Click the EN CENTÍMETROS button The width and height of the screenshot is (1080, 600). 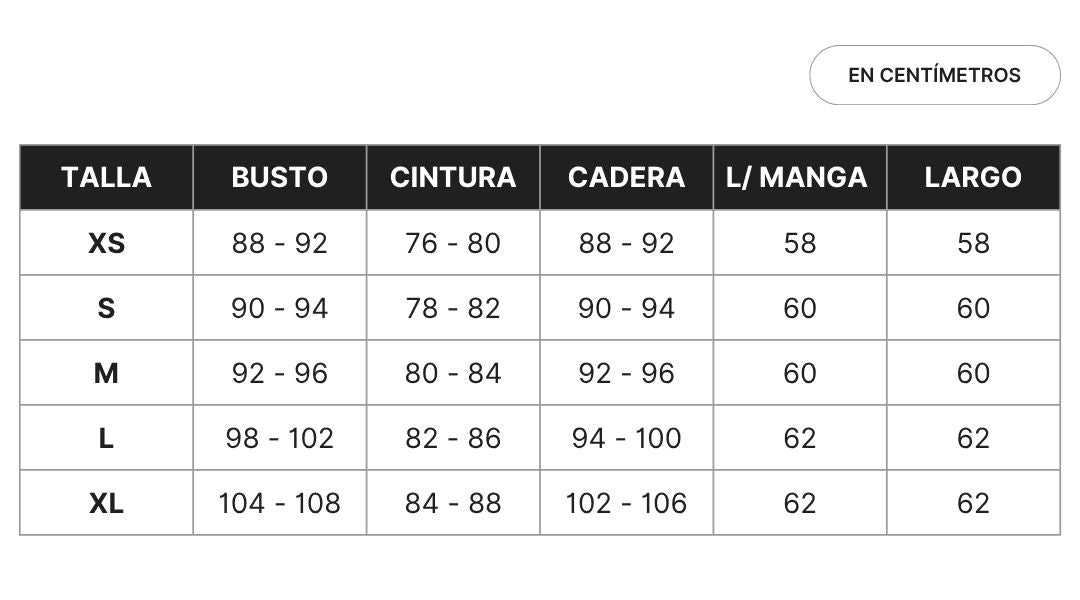[935, 75]
